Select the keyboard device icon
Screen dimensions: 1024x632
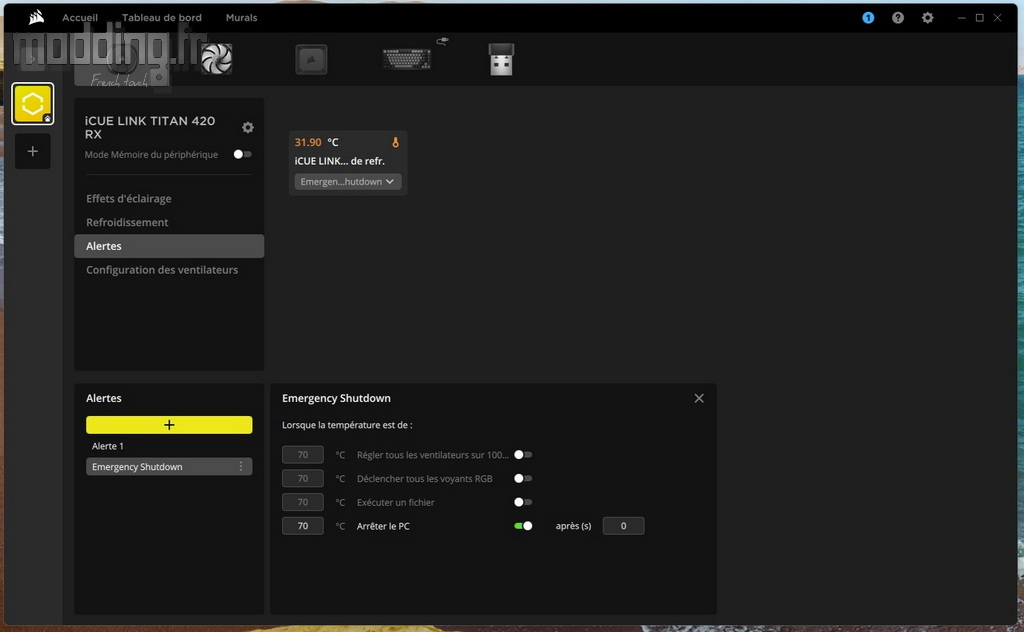[x=407, y=59]
